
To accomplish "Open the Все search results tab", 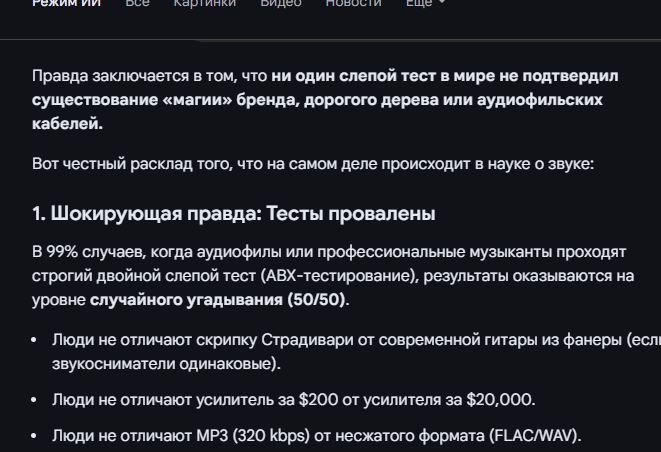I will click(137, 4).
